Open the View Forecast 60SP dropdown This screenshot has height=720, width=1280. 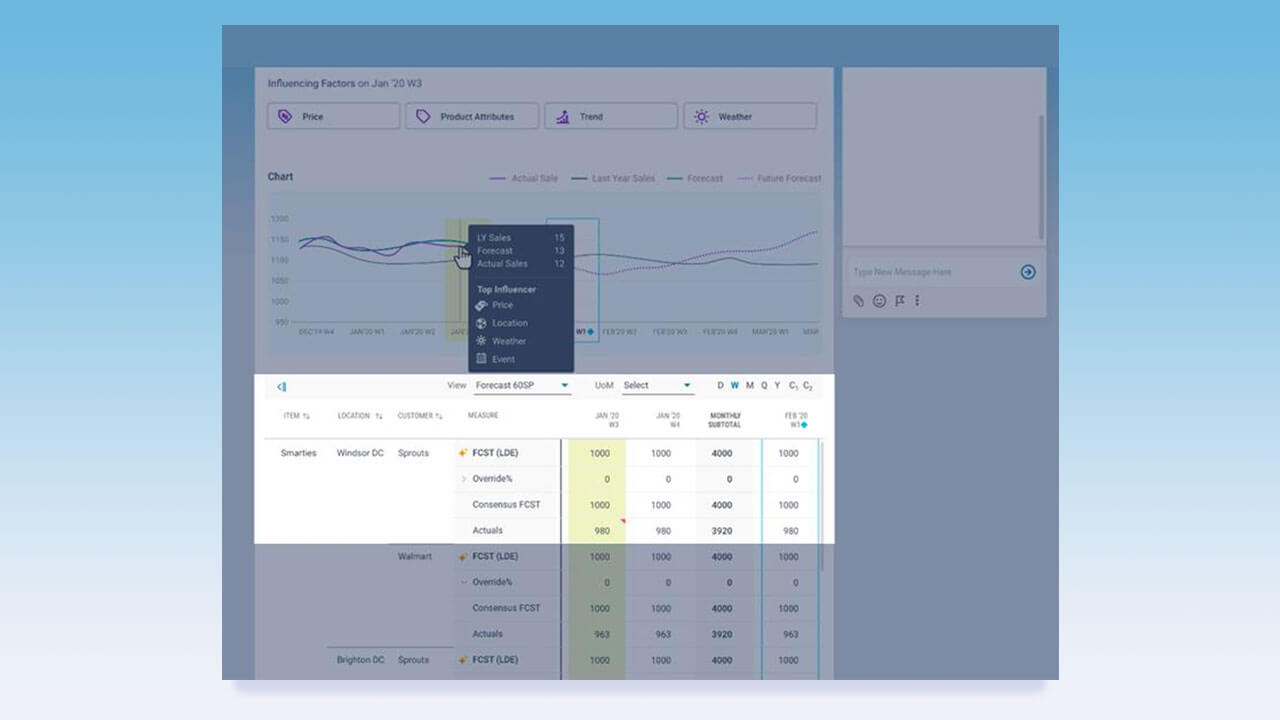coord(522,385)
